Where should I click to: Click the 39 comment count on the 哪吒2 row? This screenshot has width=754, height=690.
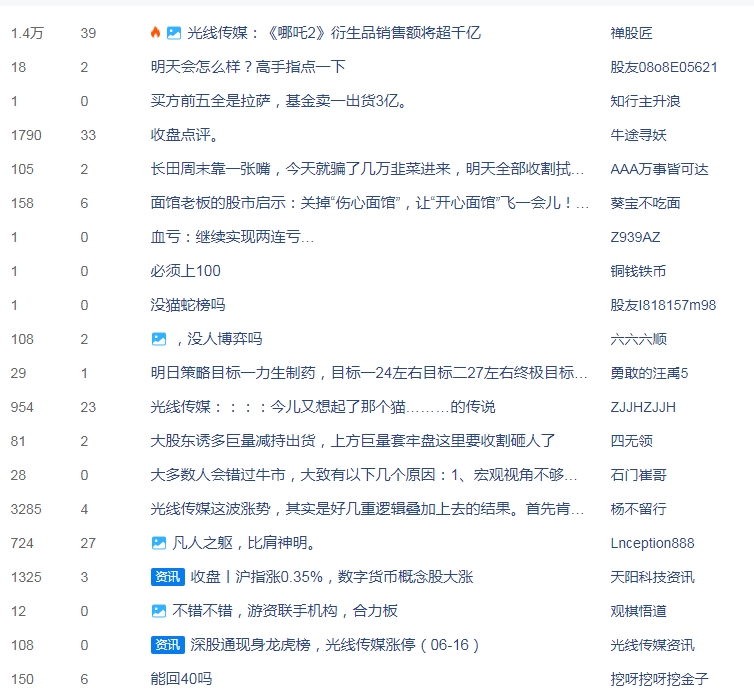click(88, 33)
